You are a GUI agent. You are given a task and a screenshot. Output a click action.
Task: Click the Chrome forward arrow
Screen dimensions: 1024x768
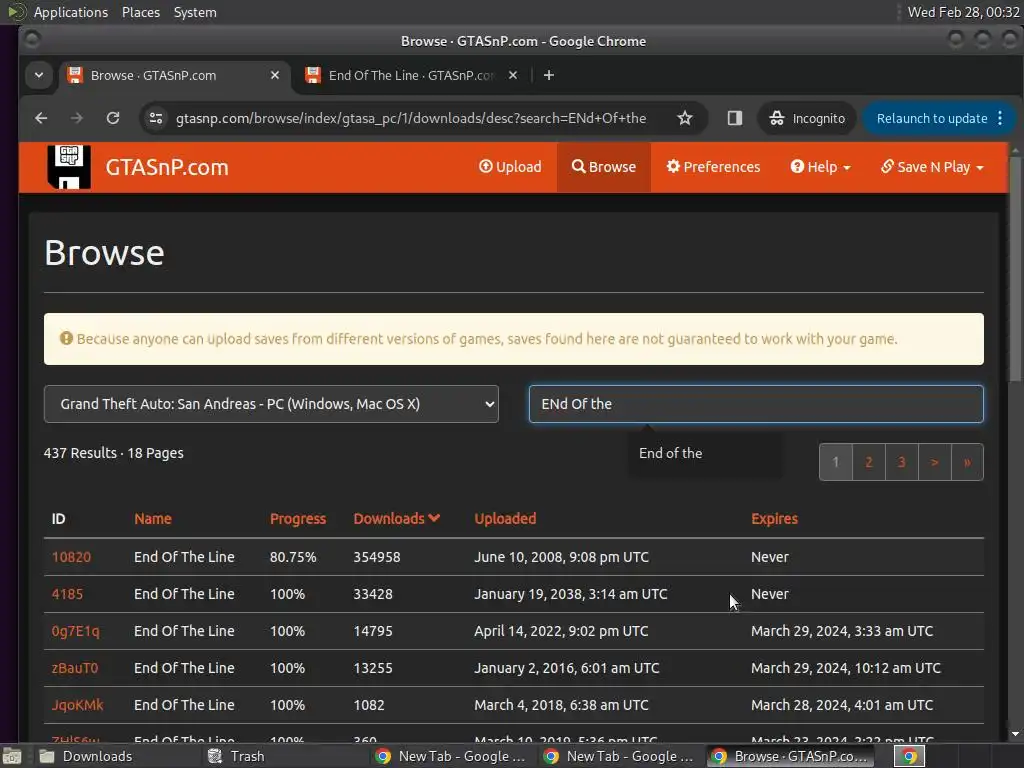click(77, 118)
